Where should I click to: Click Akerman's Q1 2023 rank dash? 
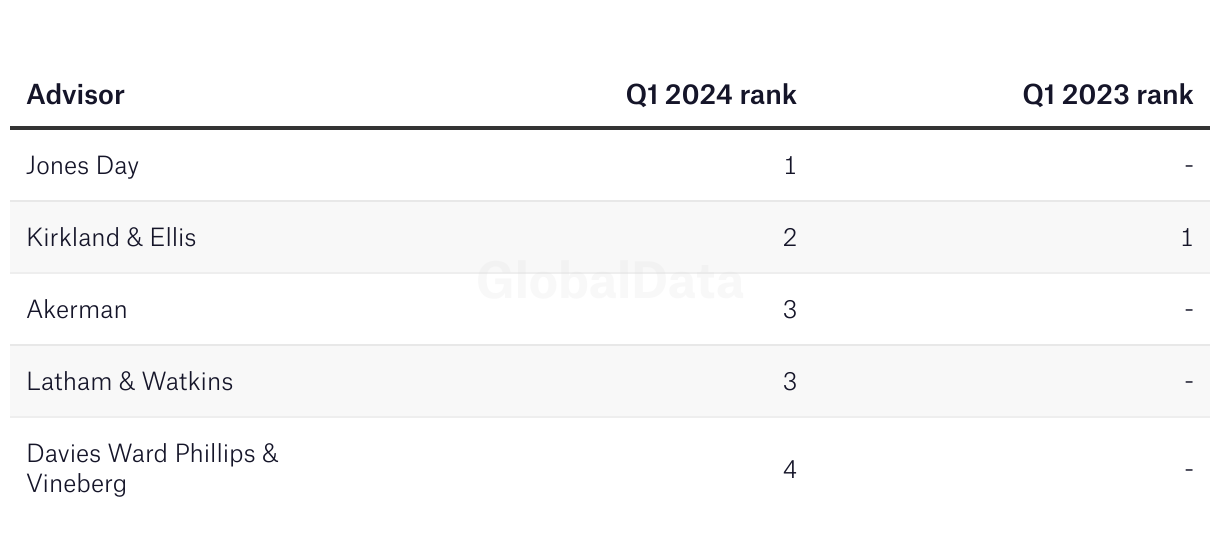pos(1189,310)
